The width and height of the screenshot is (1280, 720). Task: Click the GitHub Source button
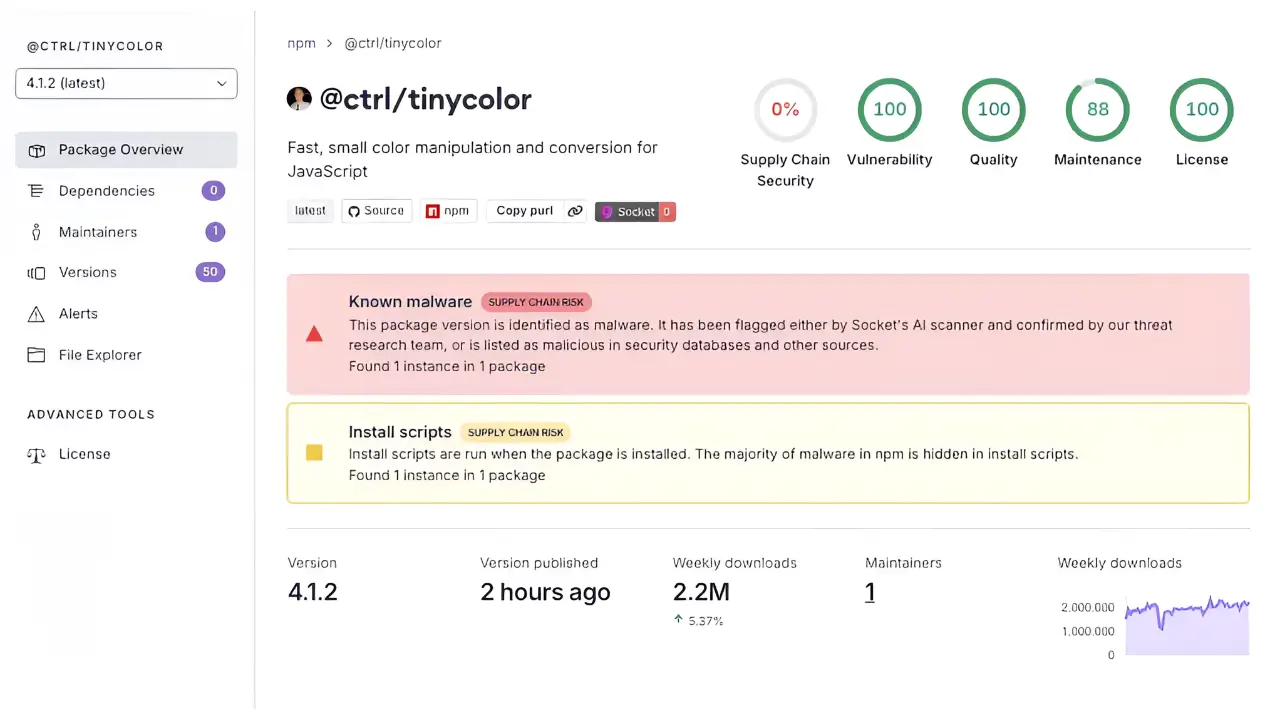point(377,211)
